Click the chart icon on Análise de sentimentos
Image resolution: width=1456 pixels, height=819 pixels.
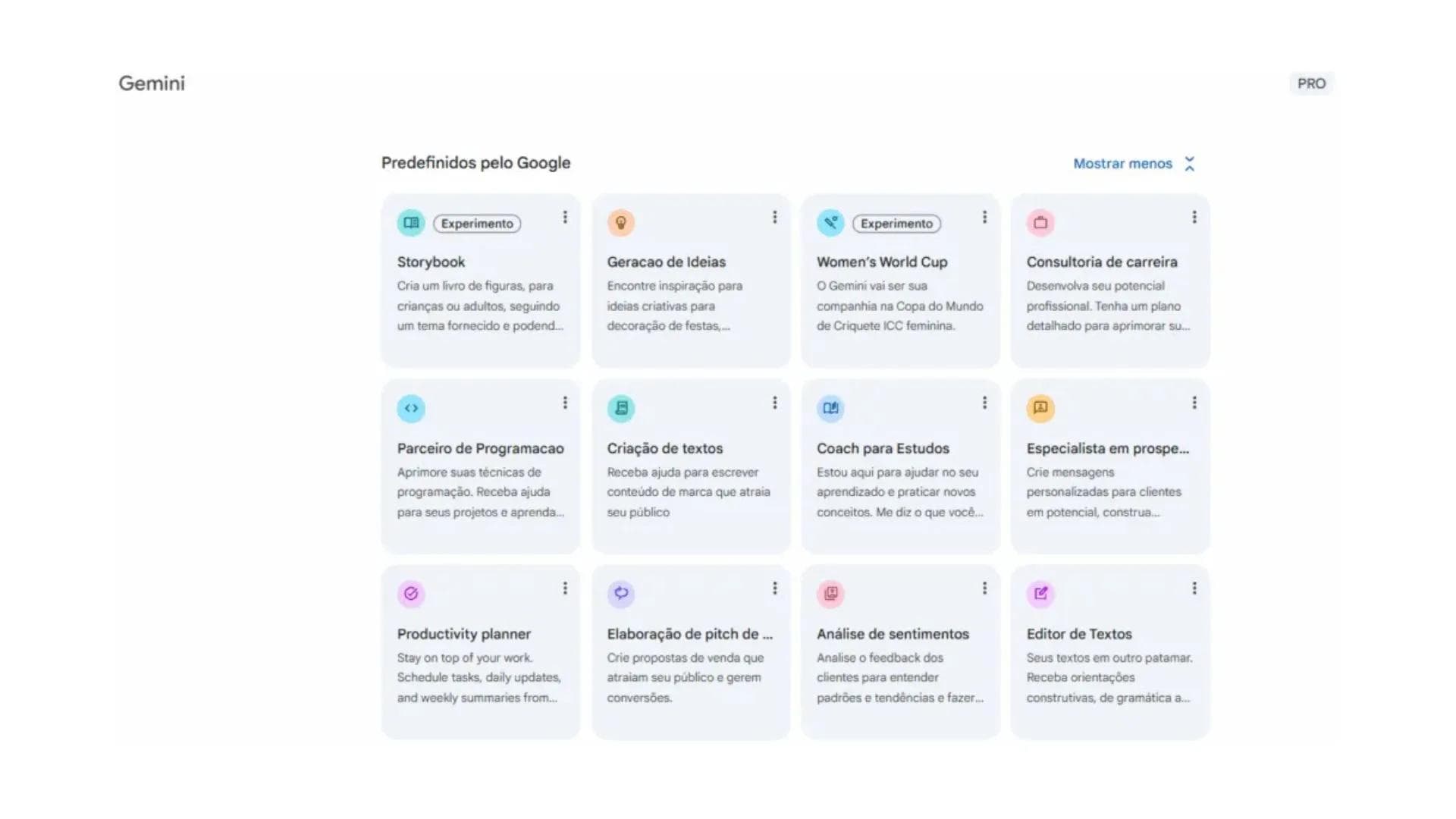[830, 594]
